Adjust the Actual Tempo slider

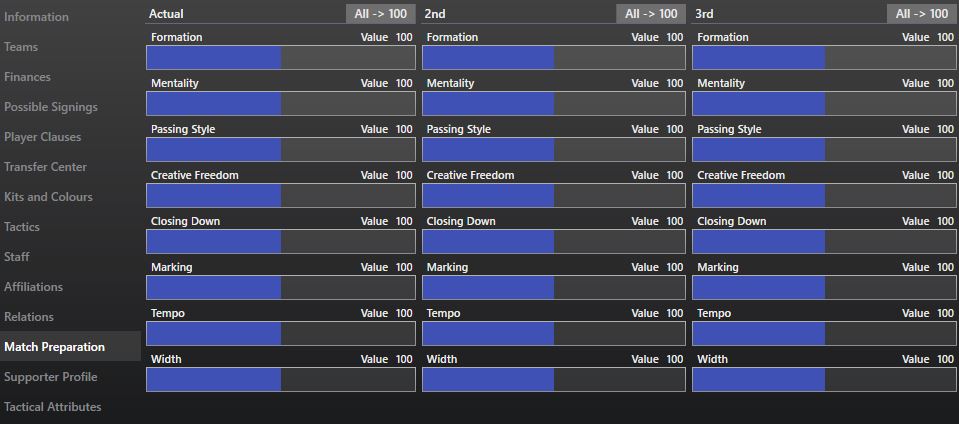coord(281,333)
